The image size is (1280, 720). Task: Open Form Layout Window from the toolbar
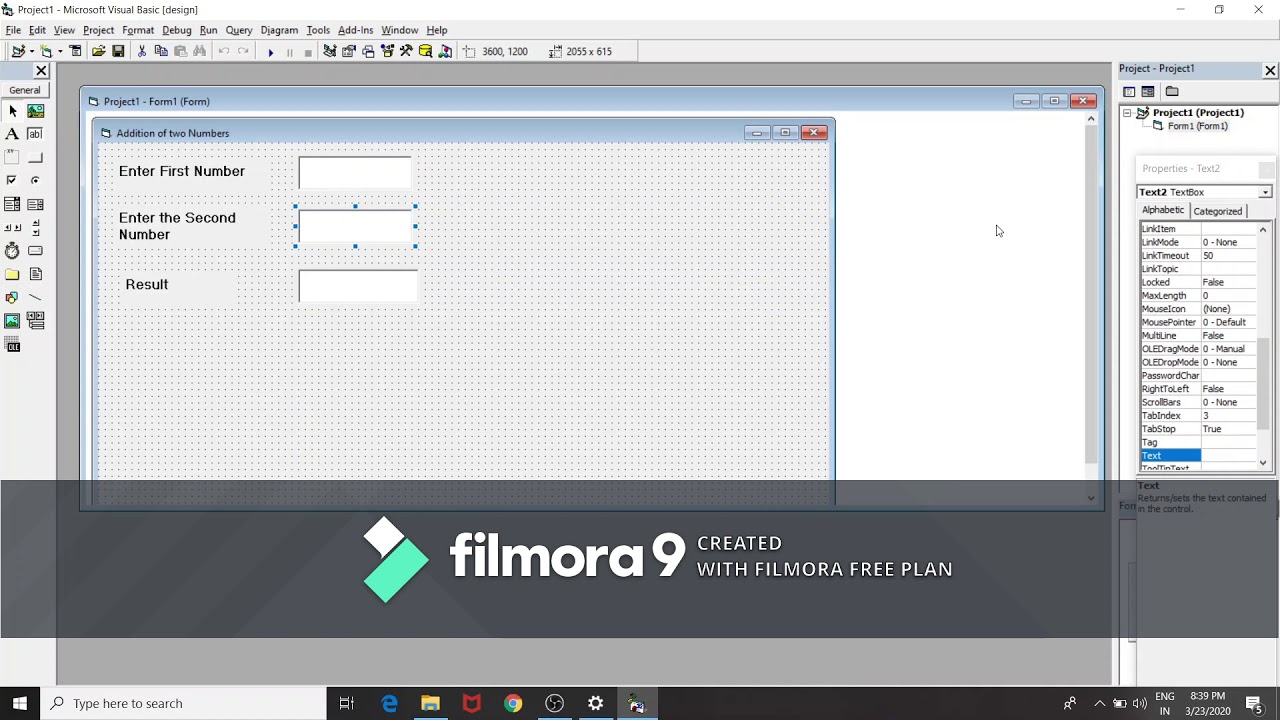pyautogui.click(x=368, y=51)
